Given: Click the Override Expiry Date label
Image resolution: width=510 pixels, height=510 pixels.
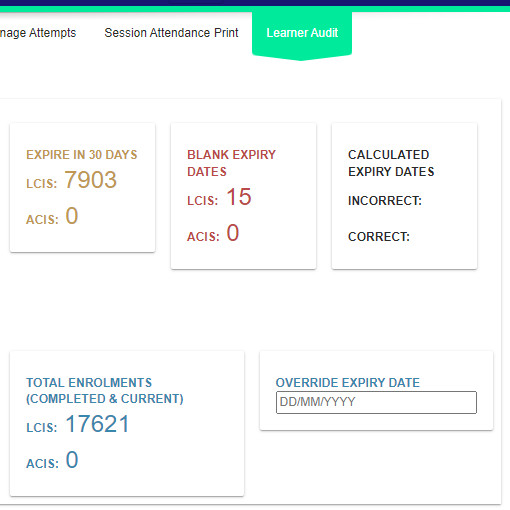Looking at the screenshot, I should (x=348, y=383).
